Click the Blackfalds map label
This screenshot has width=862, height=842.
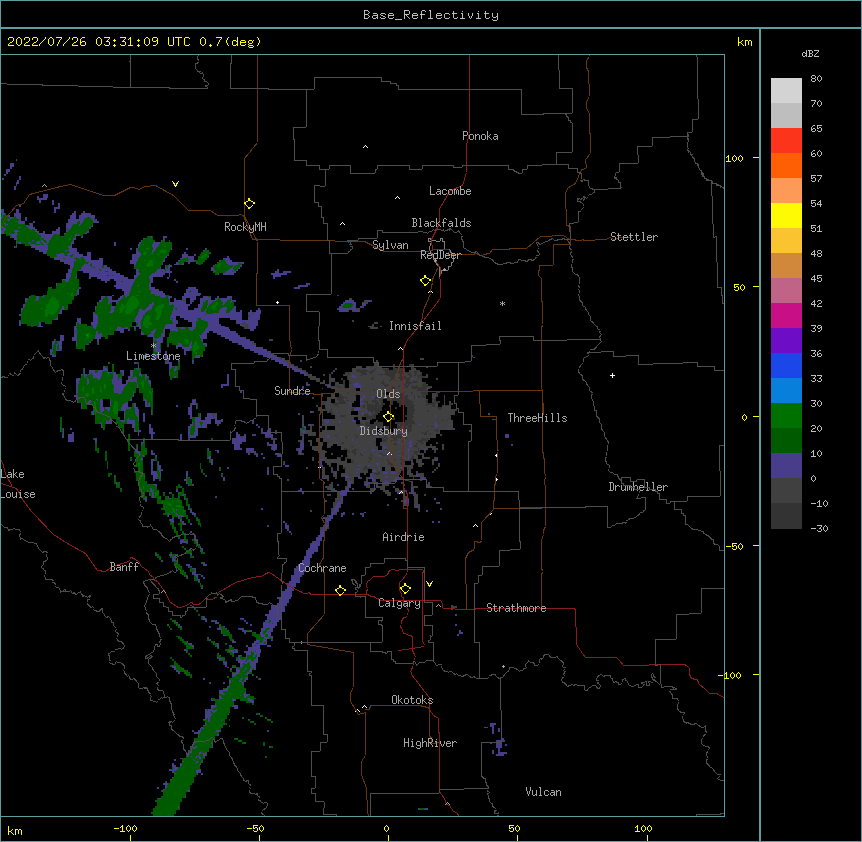click(x=441, y=223)
